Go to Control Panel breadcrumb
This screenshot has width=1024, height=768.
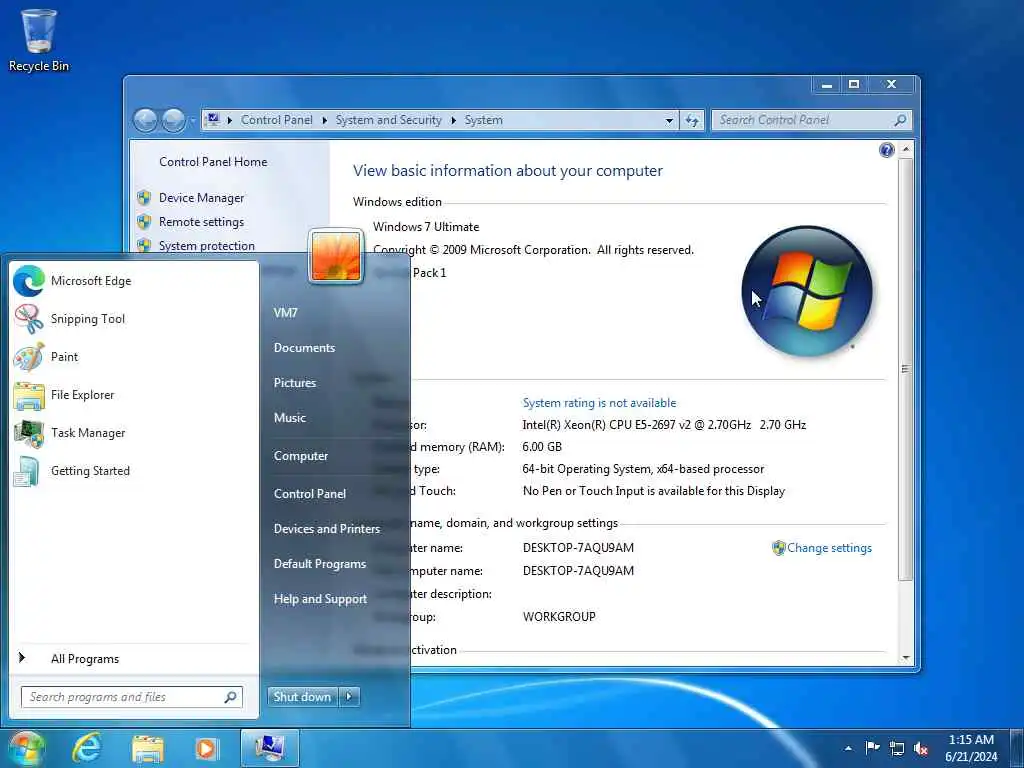277,120
